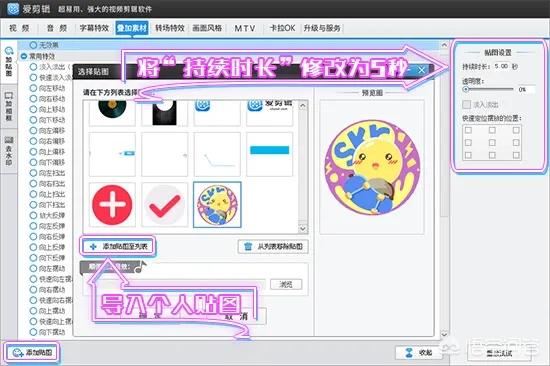Switch to the 画面风格 tab

(x=207, y=28)
